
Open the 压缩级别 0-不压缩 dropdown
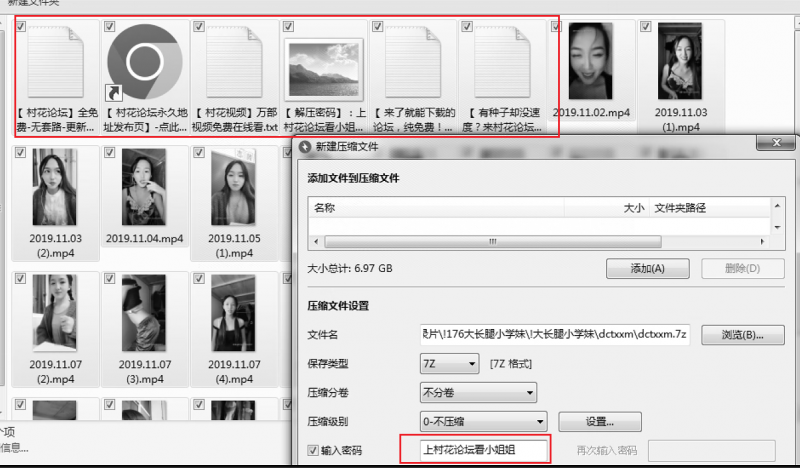(483, 421)
